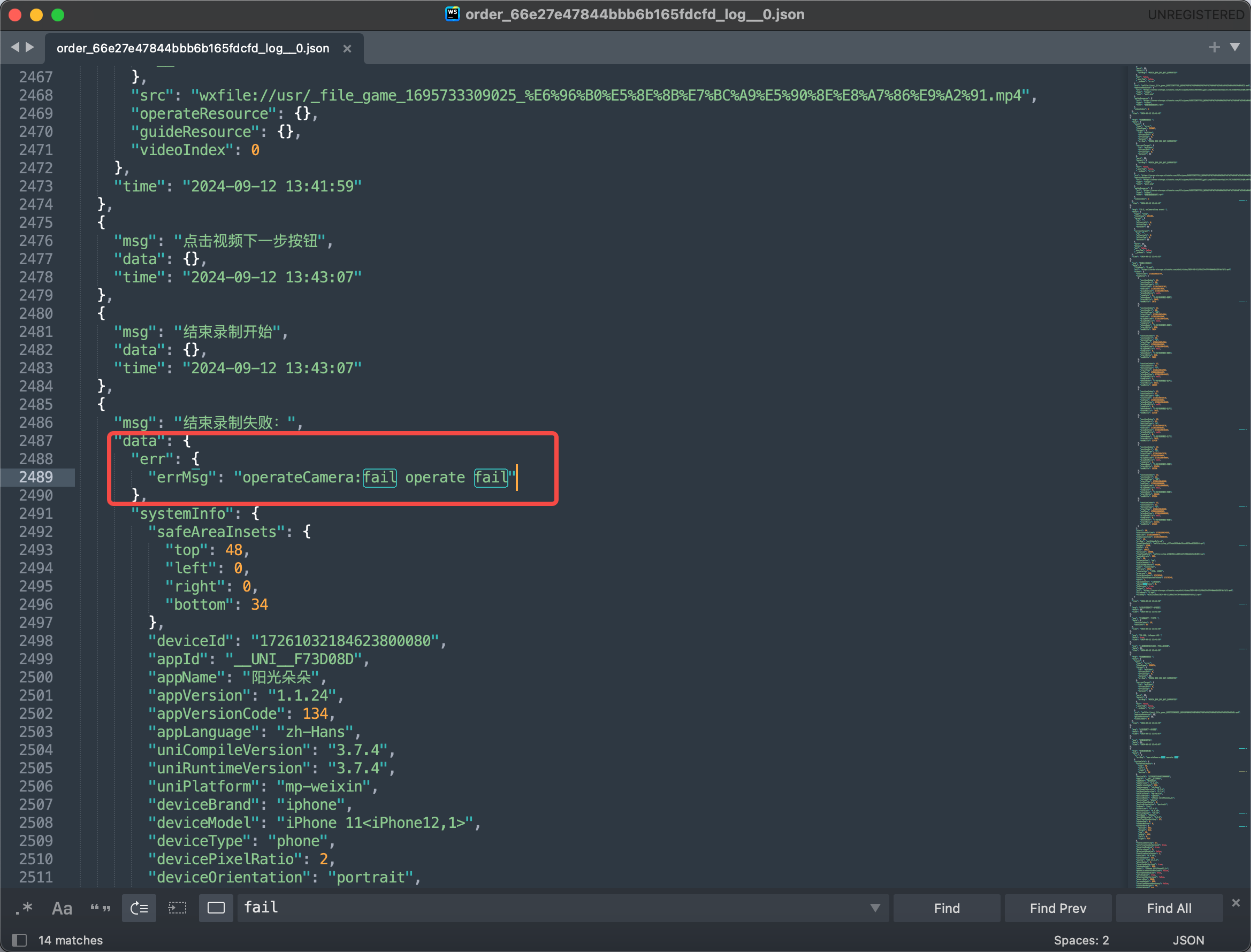Toggle in-selection search icon
This screenshot has width=1251, height=952.
pyautogui.click(x=178, y=908)
